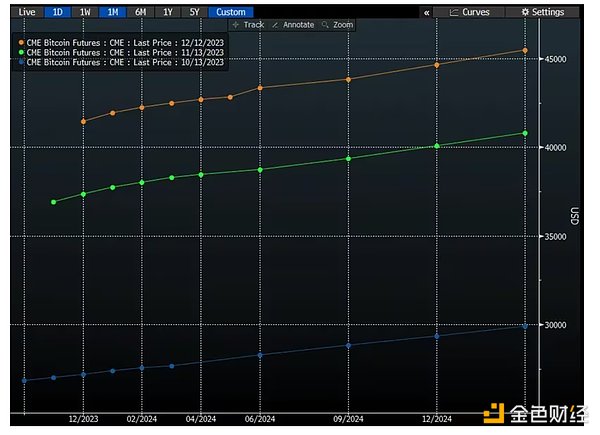
Task: Click last orange data point near 45000
Action: tap(525, 50)
